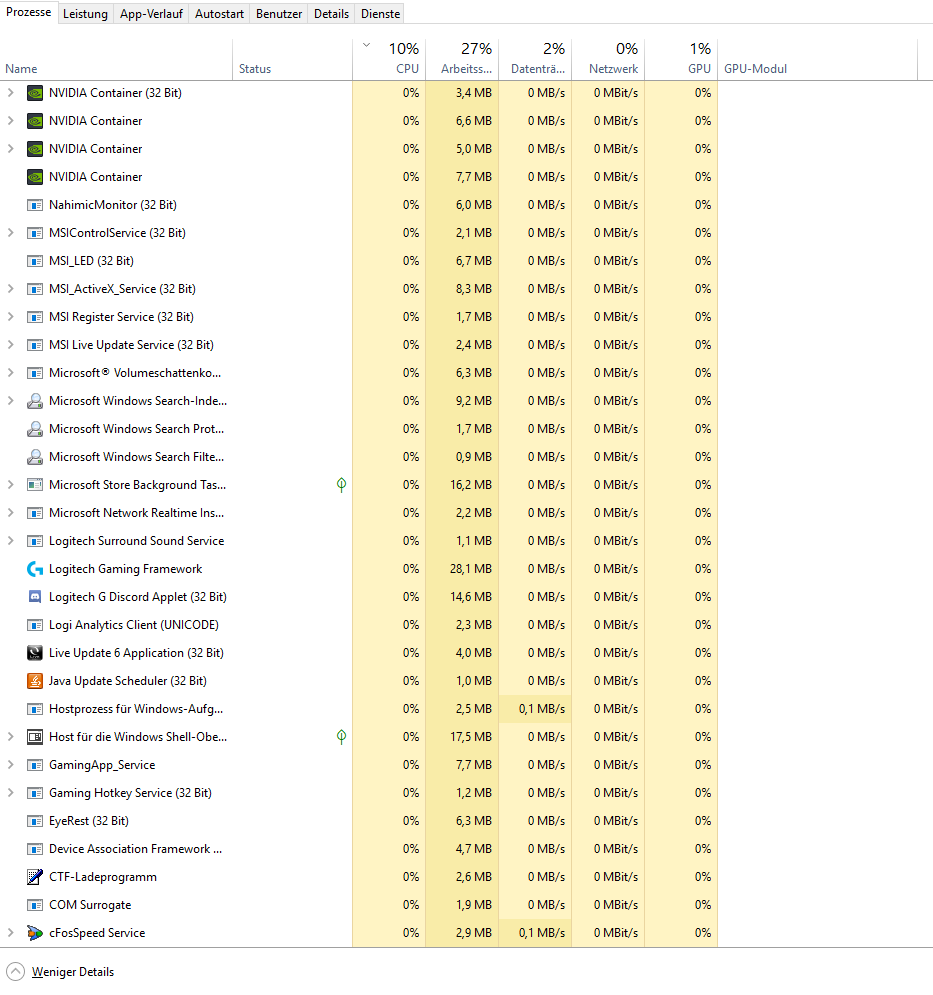The width and height of the screenshot is (933, 995).
Task: Expand the Microsoft Network Realtime Inspection row
Action: click(x=11, y=513)
